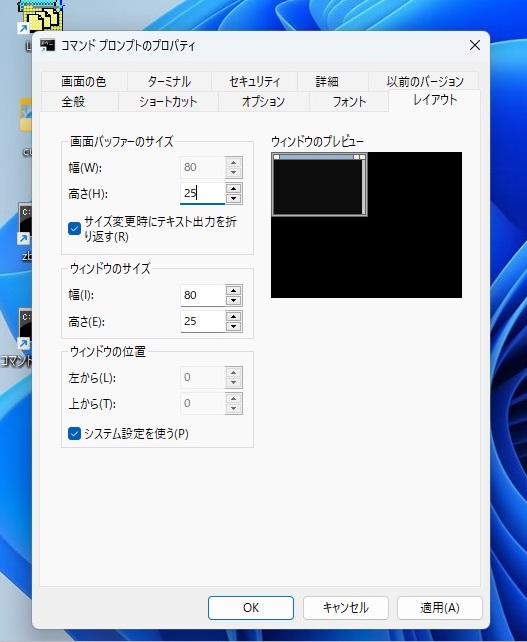Decrease the buffer 高さ(H) value
527x642 pixels.
coord(234,199)
